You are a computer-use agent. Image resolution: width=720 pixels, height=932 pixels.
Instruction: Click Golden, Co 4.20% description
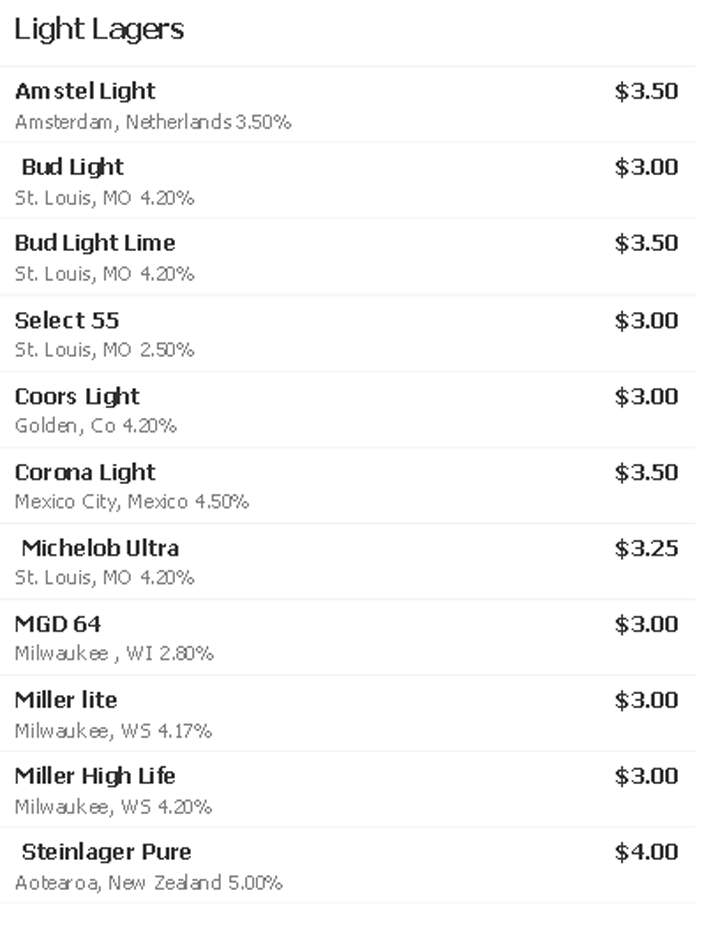[96, 426]
